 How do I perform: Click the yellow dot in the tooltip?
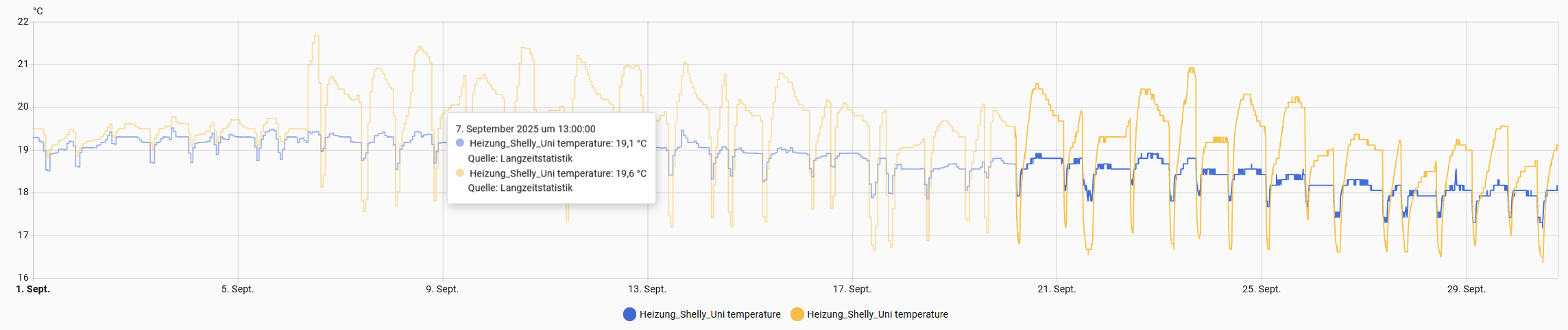(460, 173)
